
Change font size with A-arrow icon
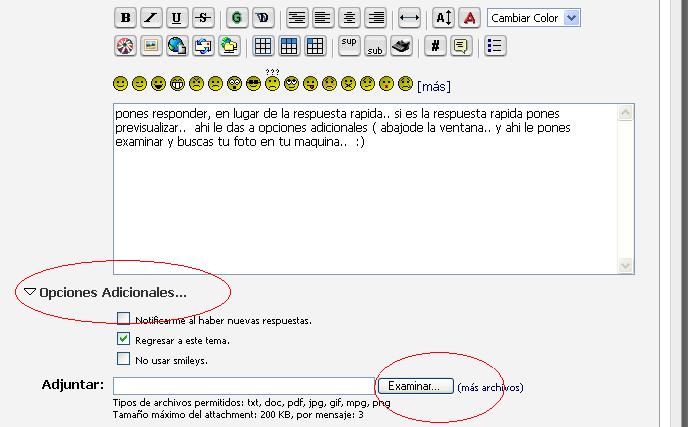tap(443, 18)
